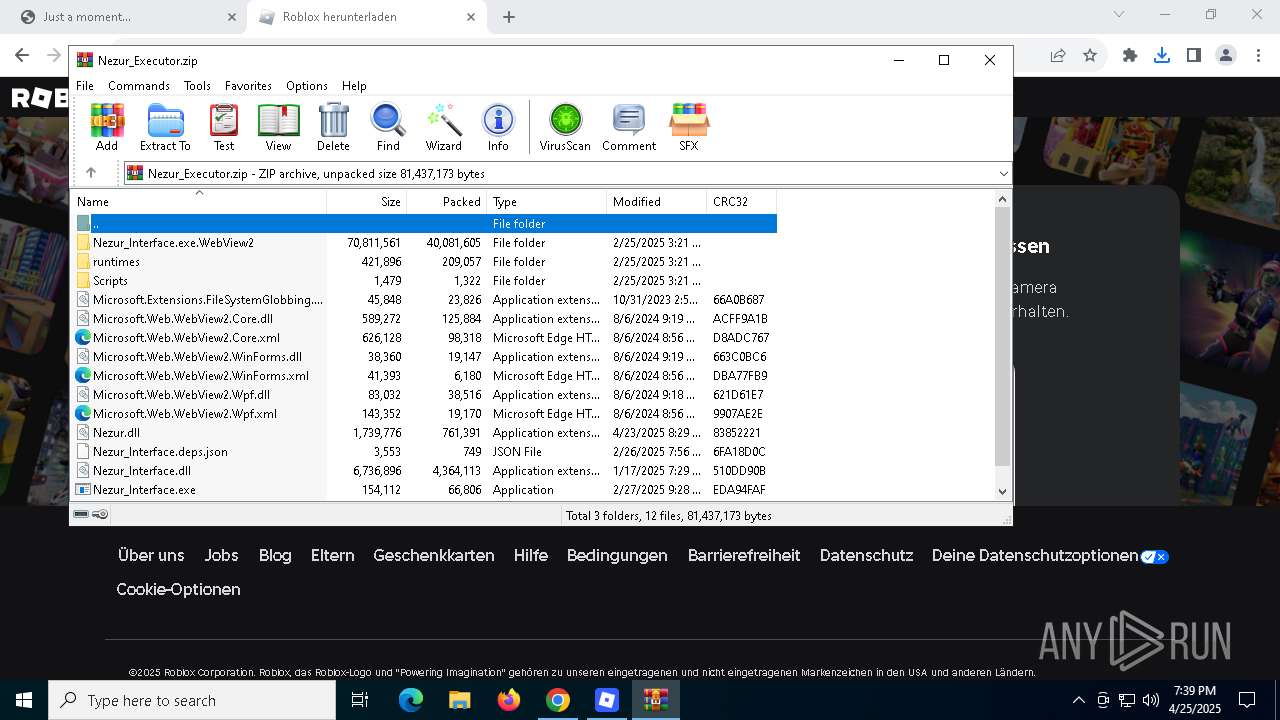
Task: Click scroll down arrow in file list
Action: (x=1003, y=491)
